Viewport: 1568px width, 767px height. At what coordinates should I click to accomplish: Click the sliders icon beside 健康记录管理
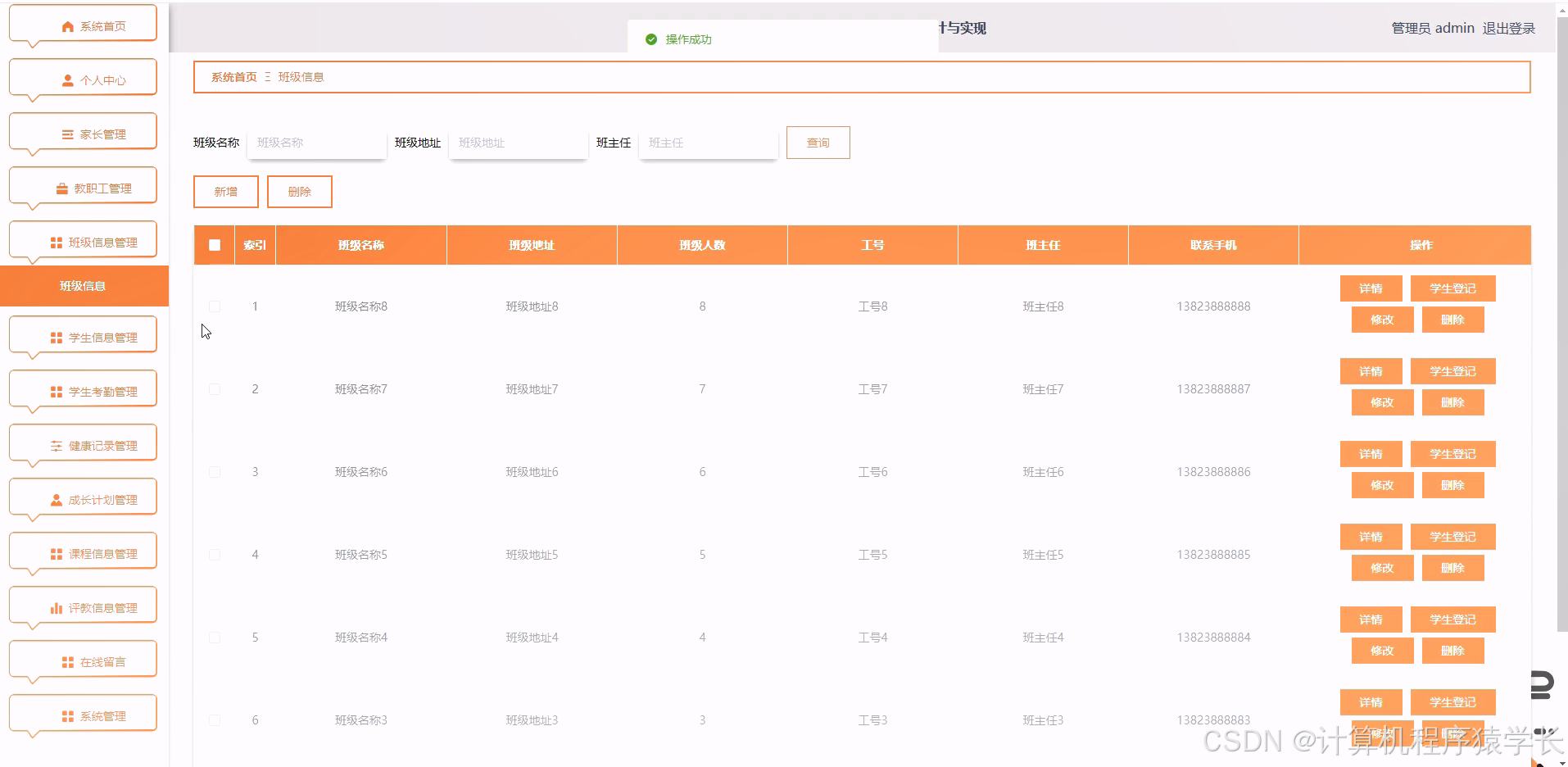click(x=57, y=447)
